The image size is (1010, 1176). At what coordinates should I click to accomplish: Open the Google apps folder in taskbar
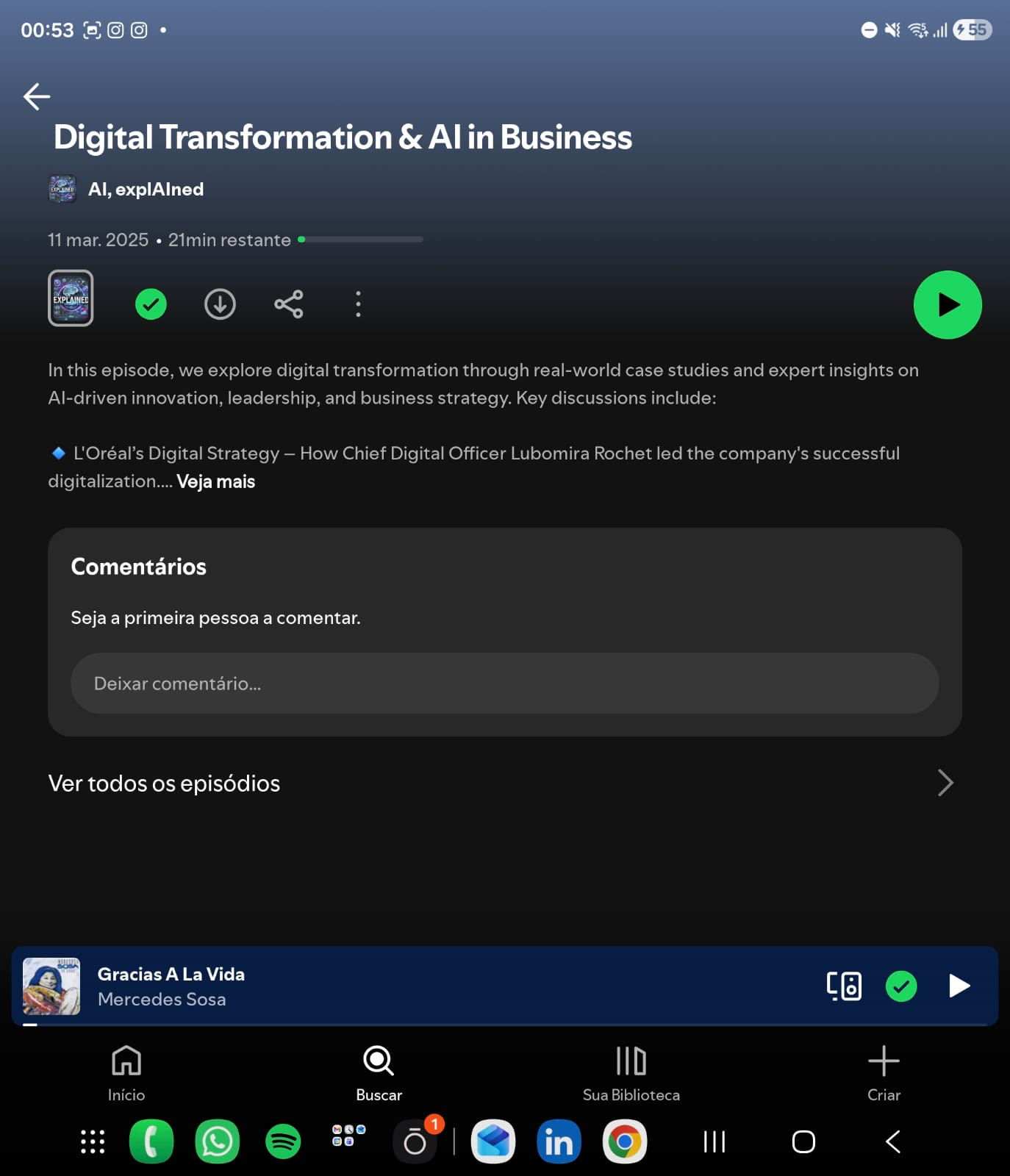349,1136
